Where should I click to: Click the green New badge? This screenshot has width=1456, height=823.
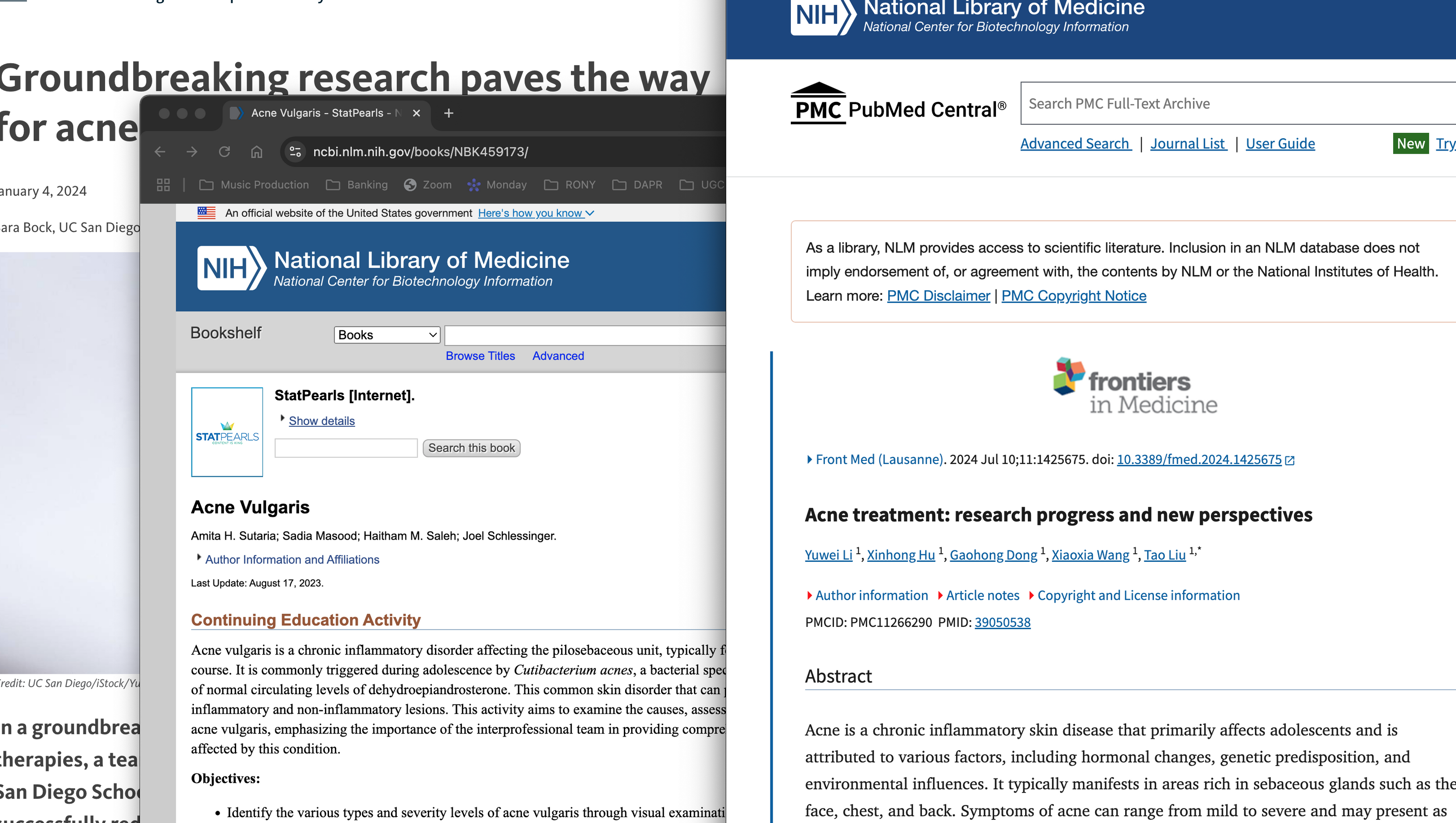1411,144
